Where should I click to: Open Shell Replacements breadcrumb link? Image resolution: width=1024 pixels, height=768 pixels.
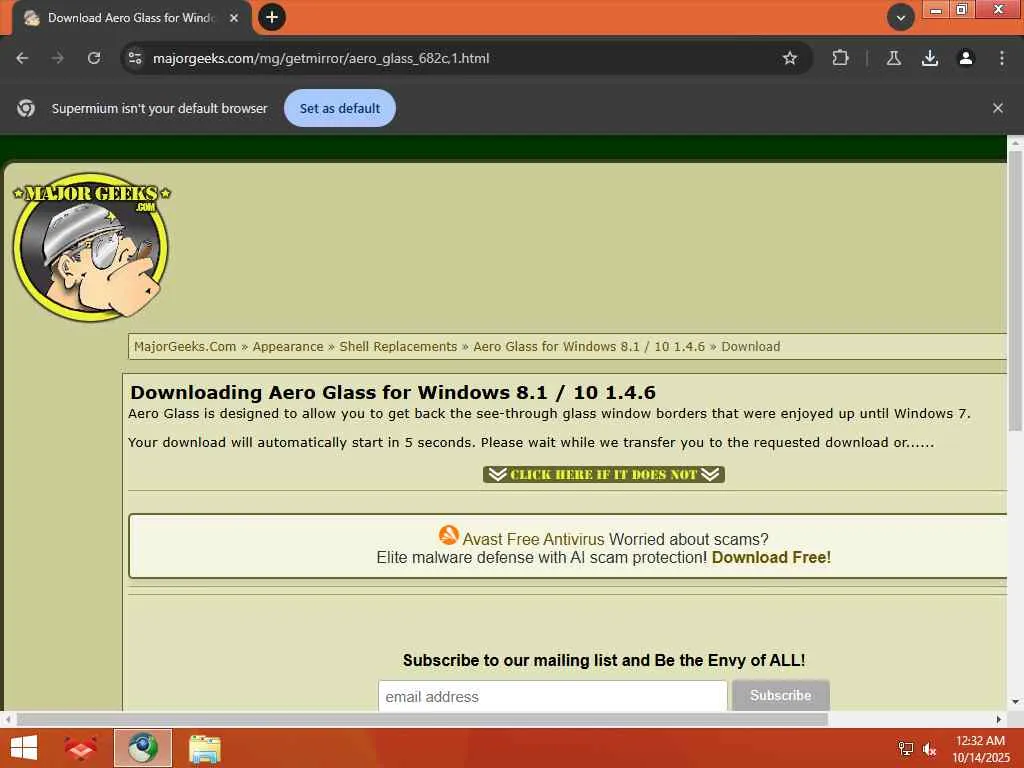point(398,347)
